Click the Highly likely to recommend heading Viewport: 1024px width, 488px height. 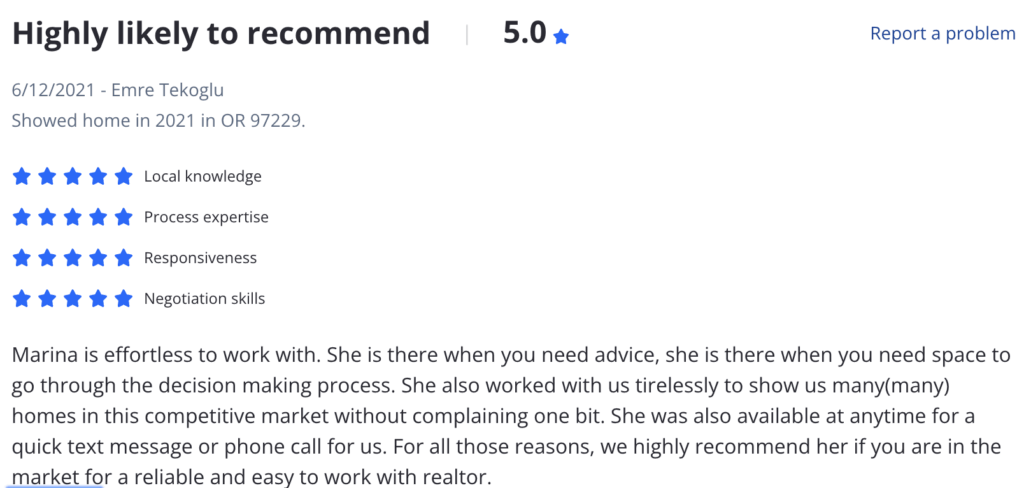(x=221, y=34)
